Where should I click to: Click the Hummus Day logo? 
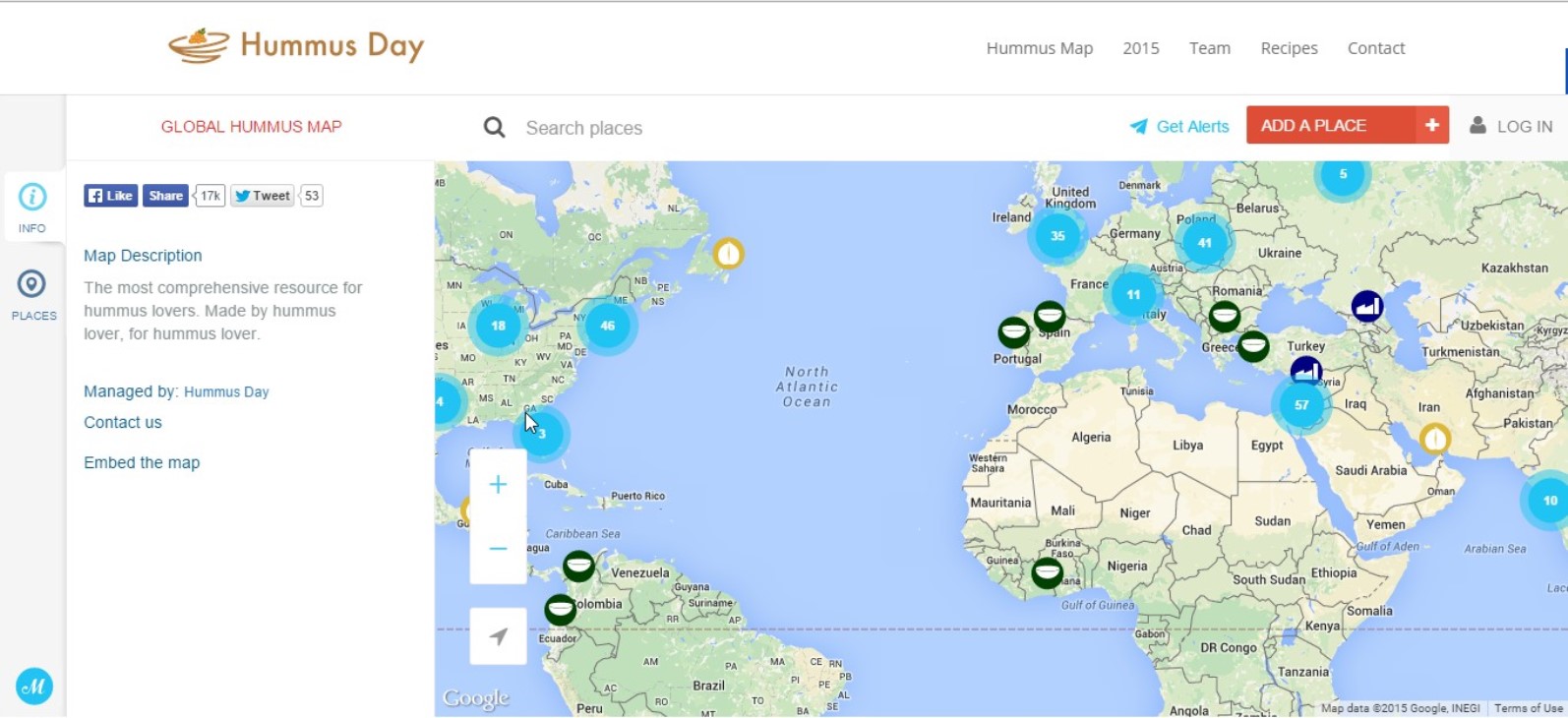pyautogui.click(x=296, y=46)
